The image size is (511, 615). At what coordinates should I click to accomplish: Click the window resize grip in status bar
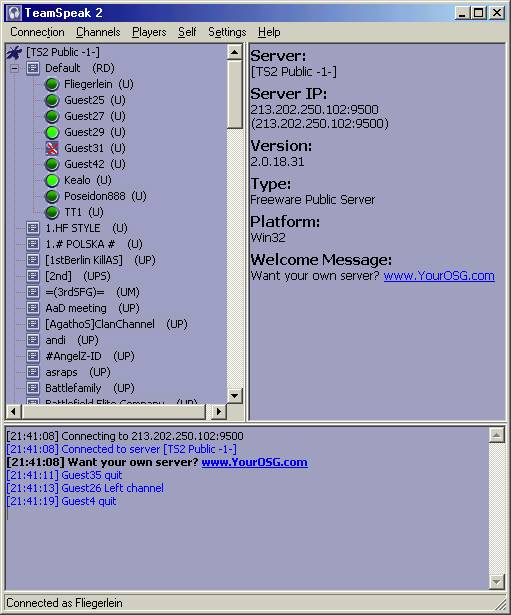500,604
